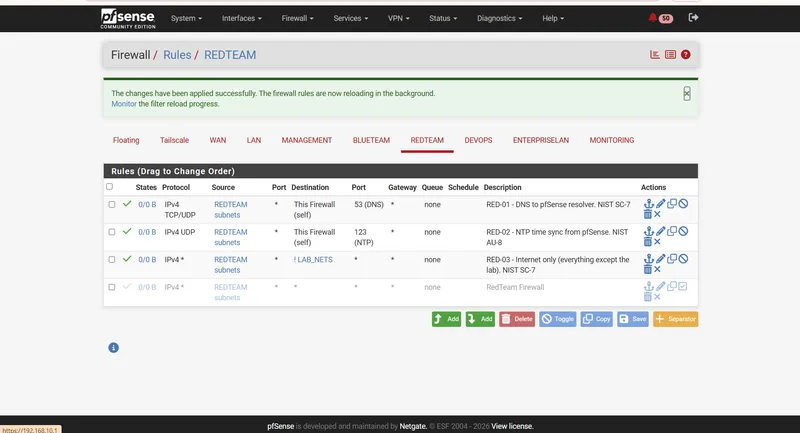Open the Services dropdown menu
This screenshot has width=800, height=433.
click(x=351, y=18)
